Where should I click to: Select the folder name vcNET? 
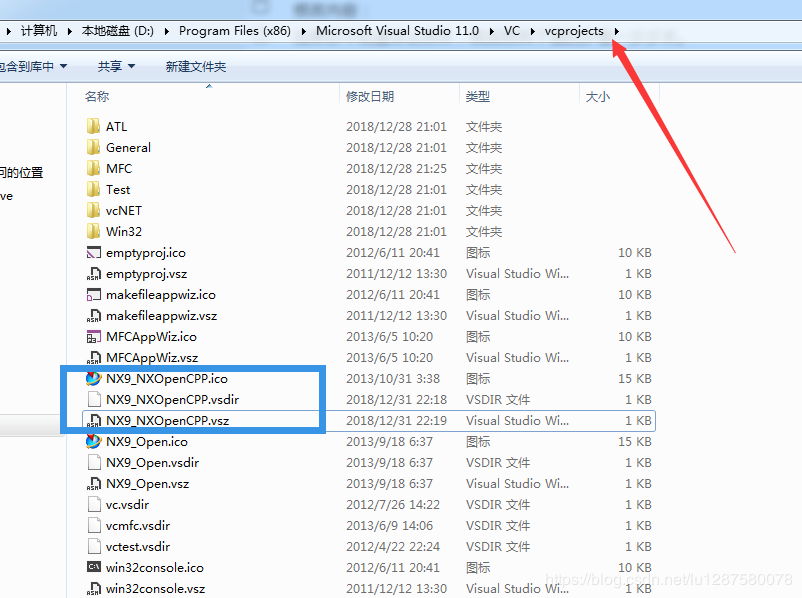pyautogui.click(x=124, y=210)
